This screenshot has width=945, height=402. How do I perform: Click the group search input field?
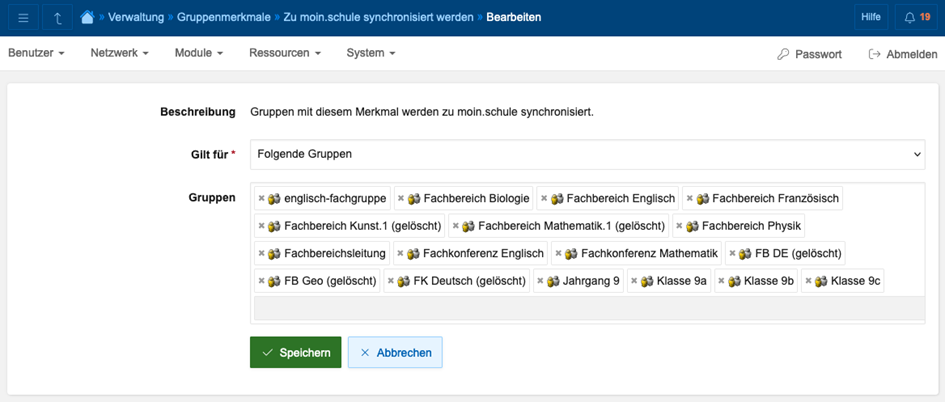(587, 308)
